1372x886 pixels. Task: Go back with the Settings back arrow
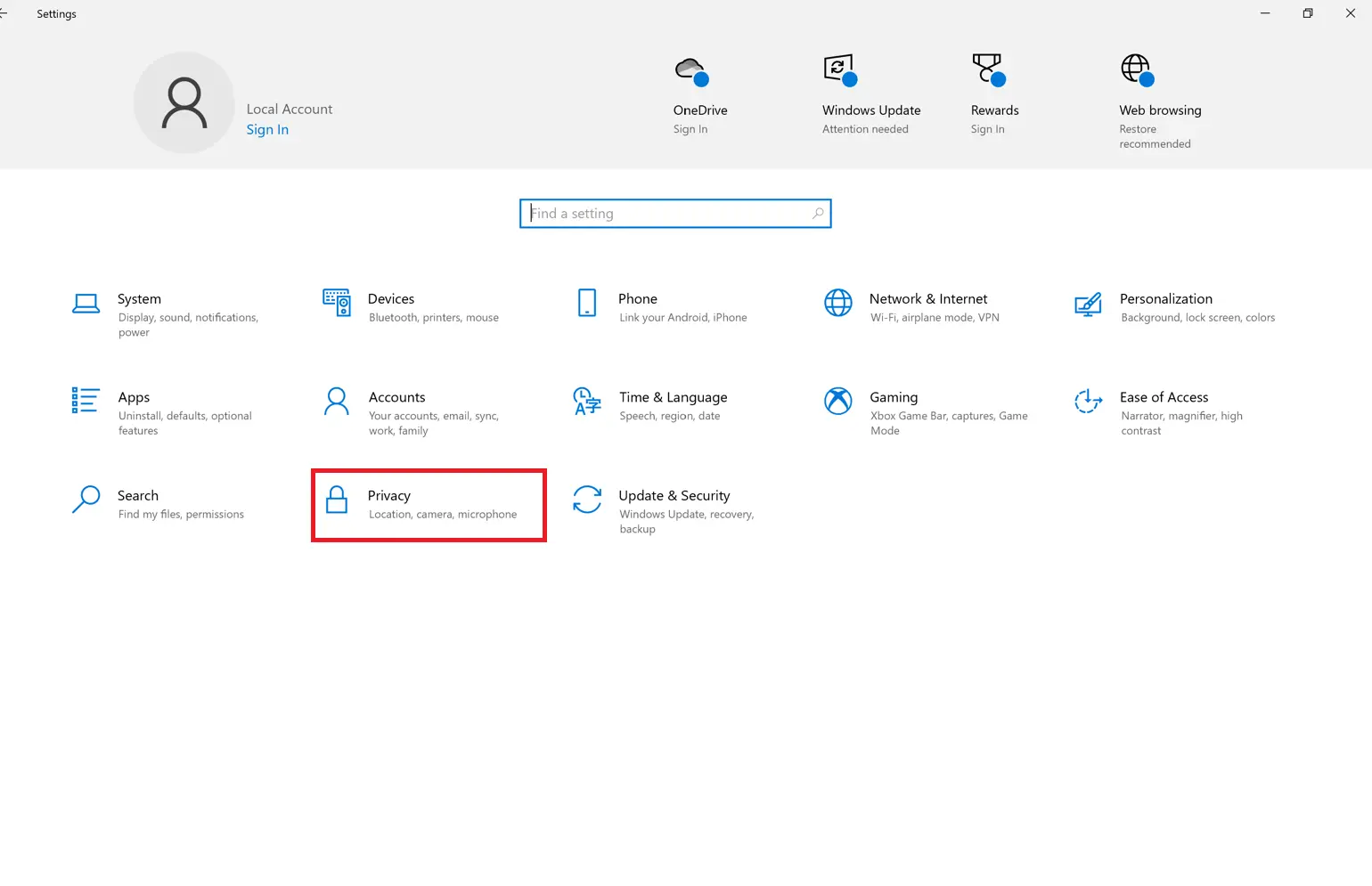(4, 13)
